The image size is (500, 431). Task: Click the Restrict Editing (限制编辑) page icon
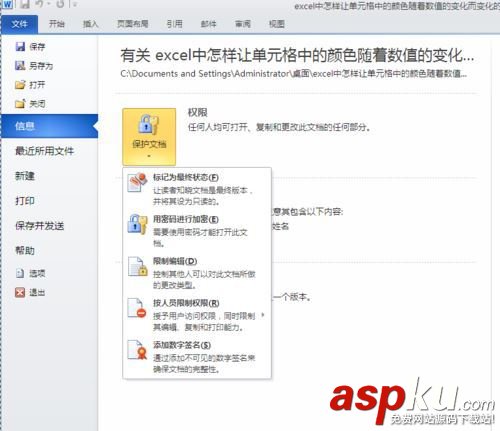(137, 266)
